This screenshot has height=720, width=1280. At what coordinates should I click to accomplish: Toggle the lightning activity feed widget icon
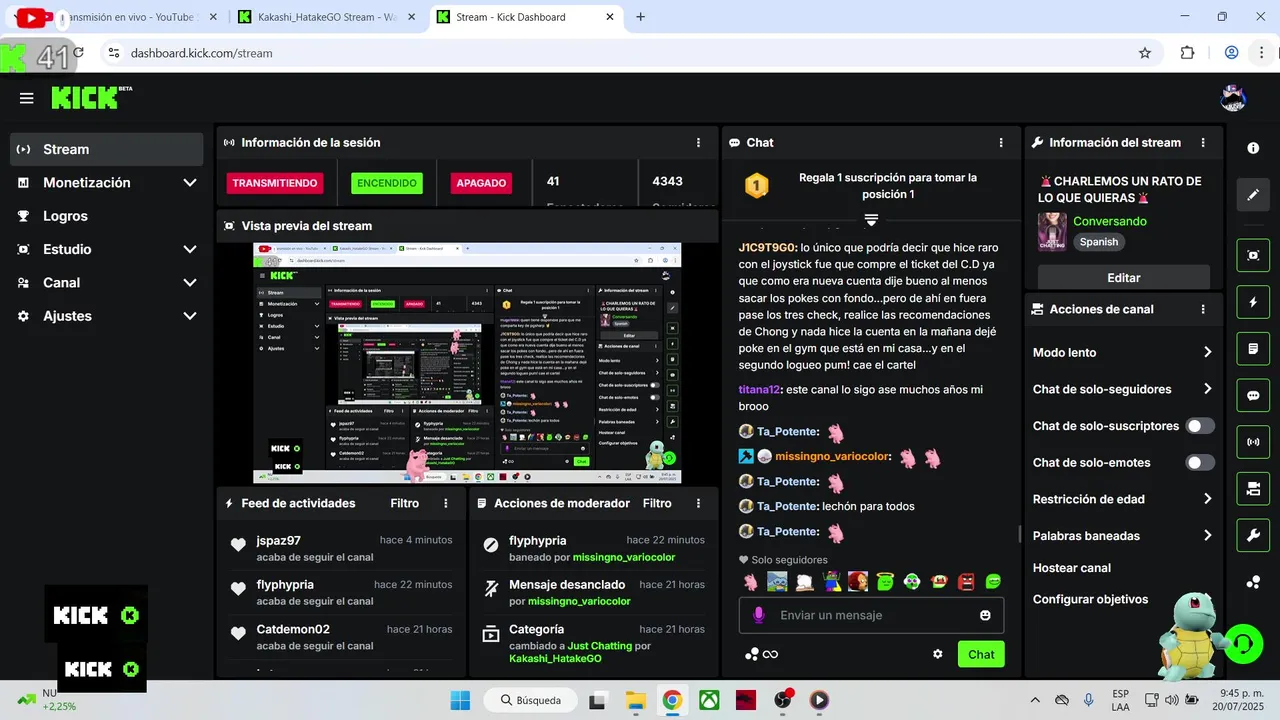point(1253,302)
